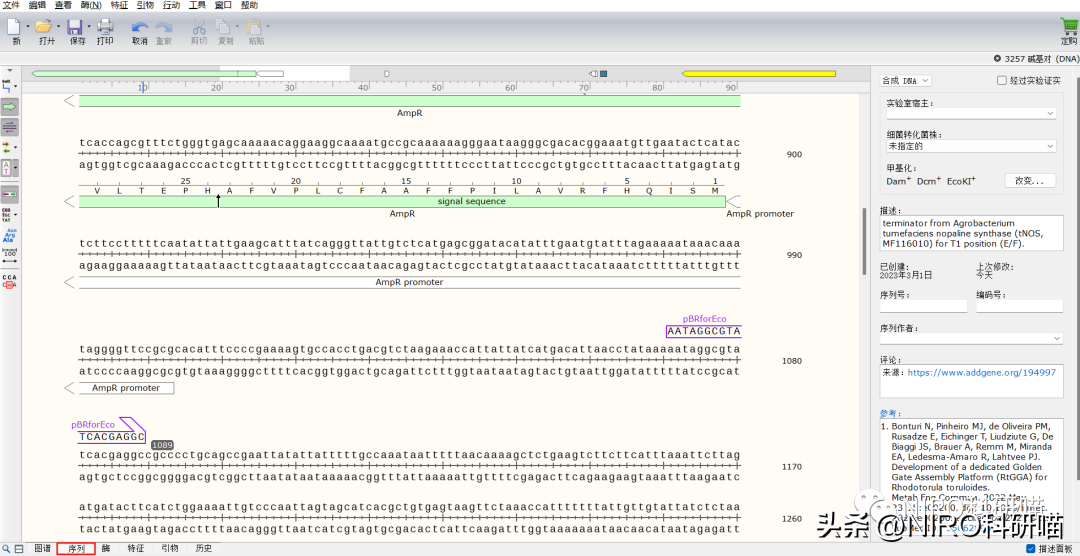Click the Save (保存) floppy disk icon
This screenshot has height=556, width=1080.
point(76,27)
